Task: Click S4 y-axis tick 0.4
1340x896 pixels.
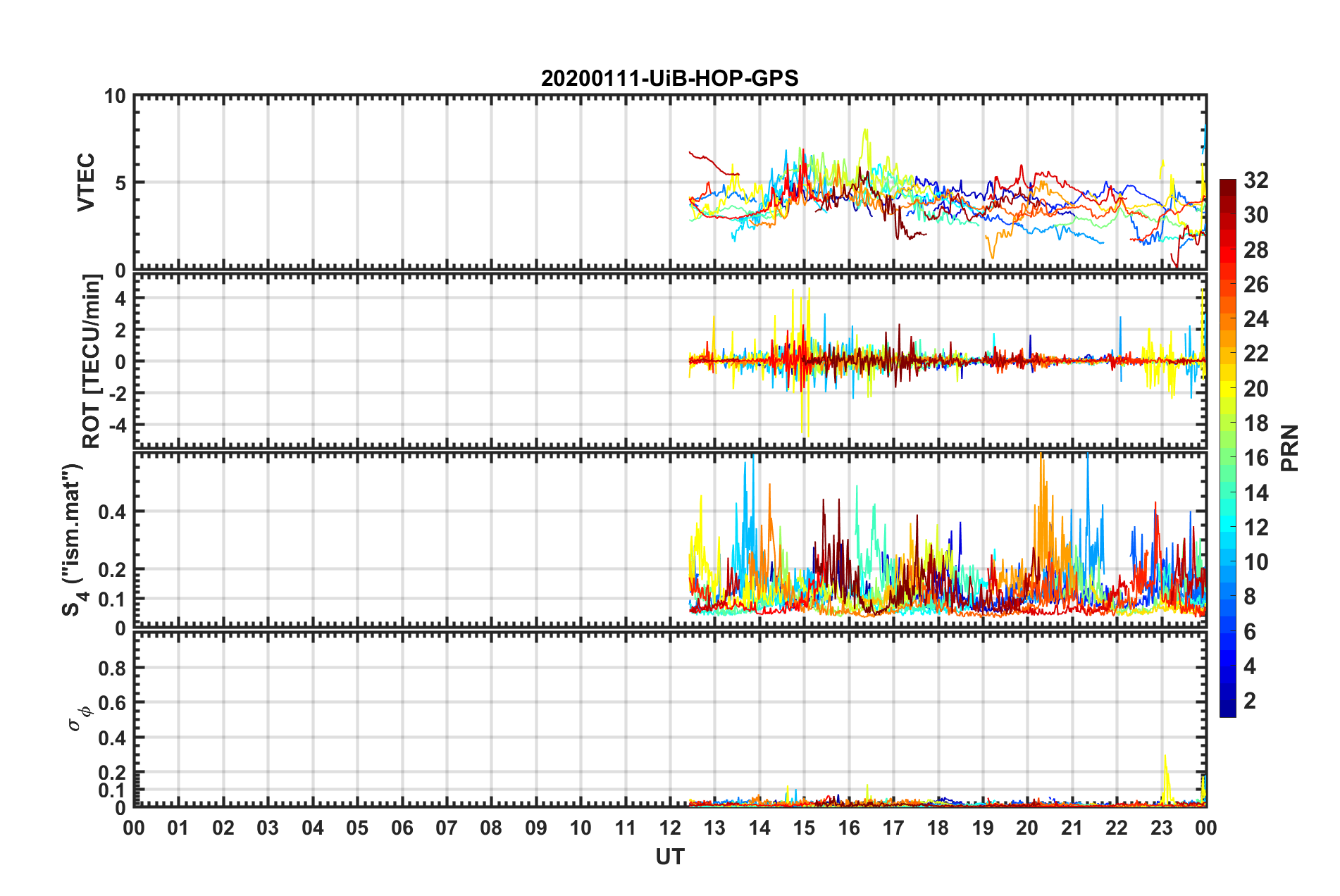Action: 113,512
